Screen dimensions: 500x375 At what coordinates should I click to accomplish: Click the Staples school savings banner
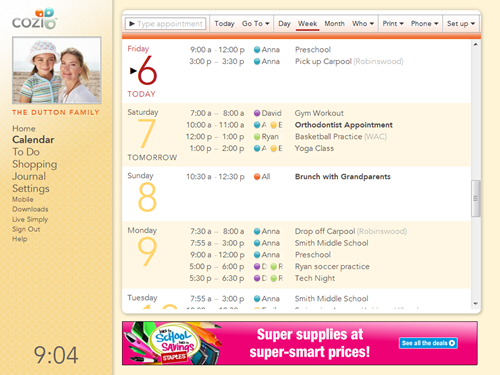click(x=300, y=343)
